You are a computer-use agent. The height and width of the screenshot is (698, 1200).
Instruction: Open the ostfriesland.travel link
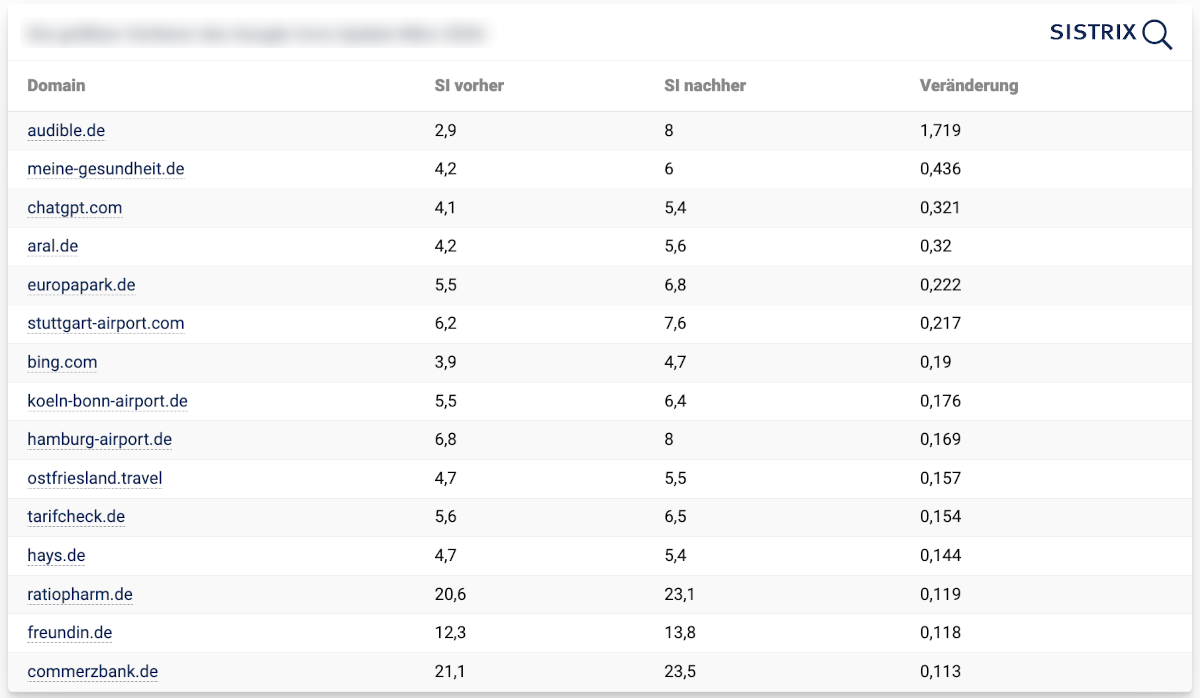pyautogui.click(x=95, y=478)
